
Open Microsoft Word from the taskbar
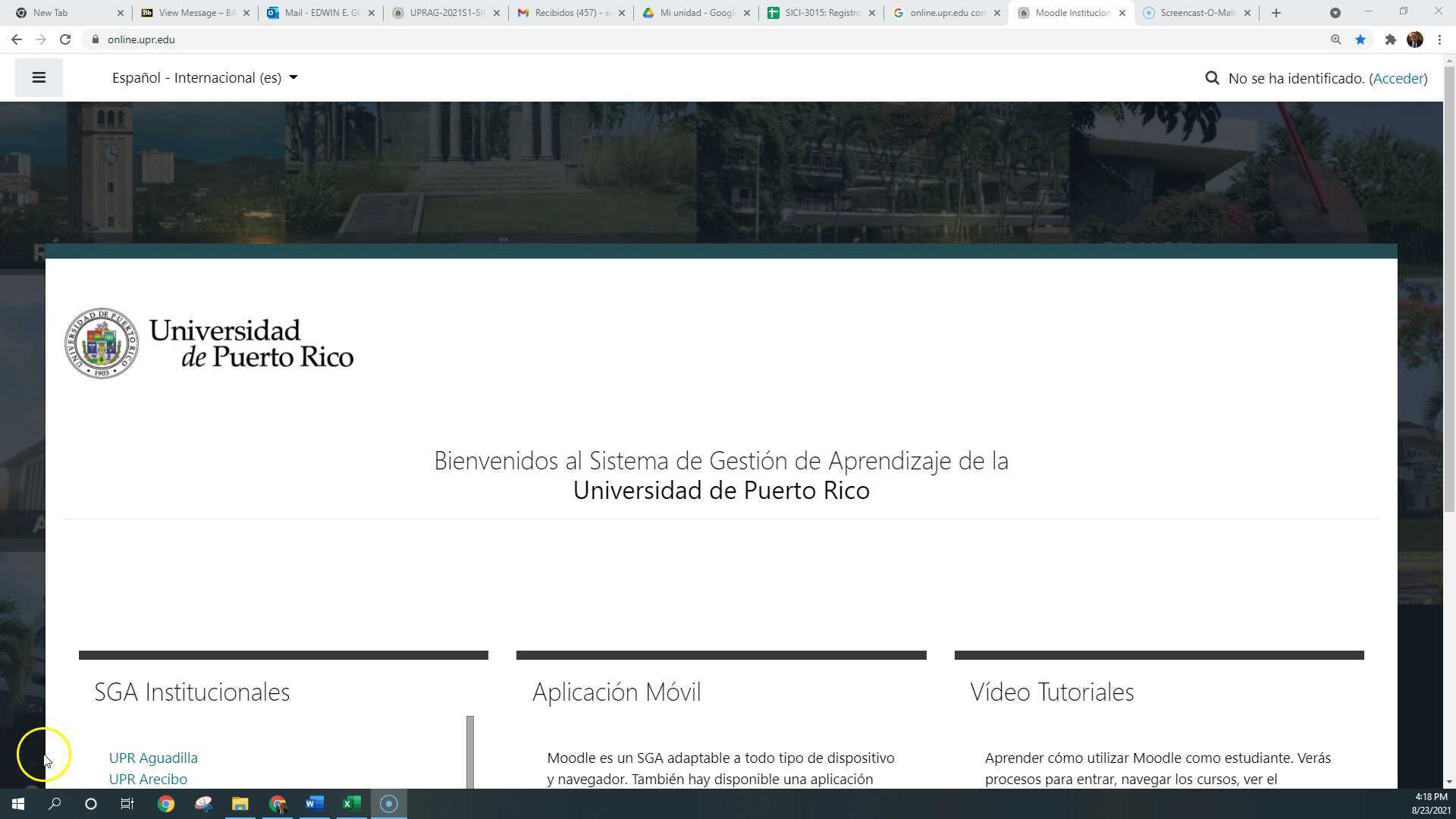pyautogui.click(x=314, y=803)
